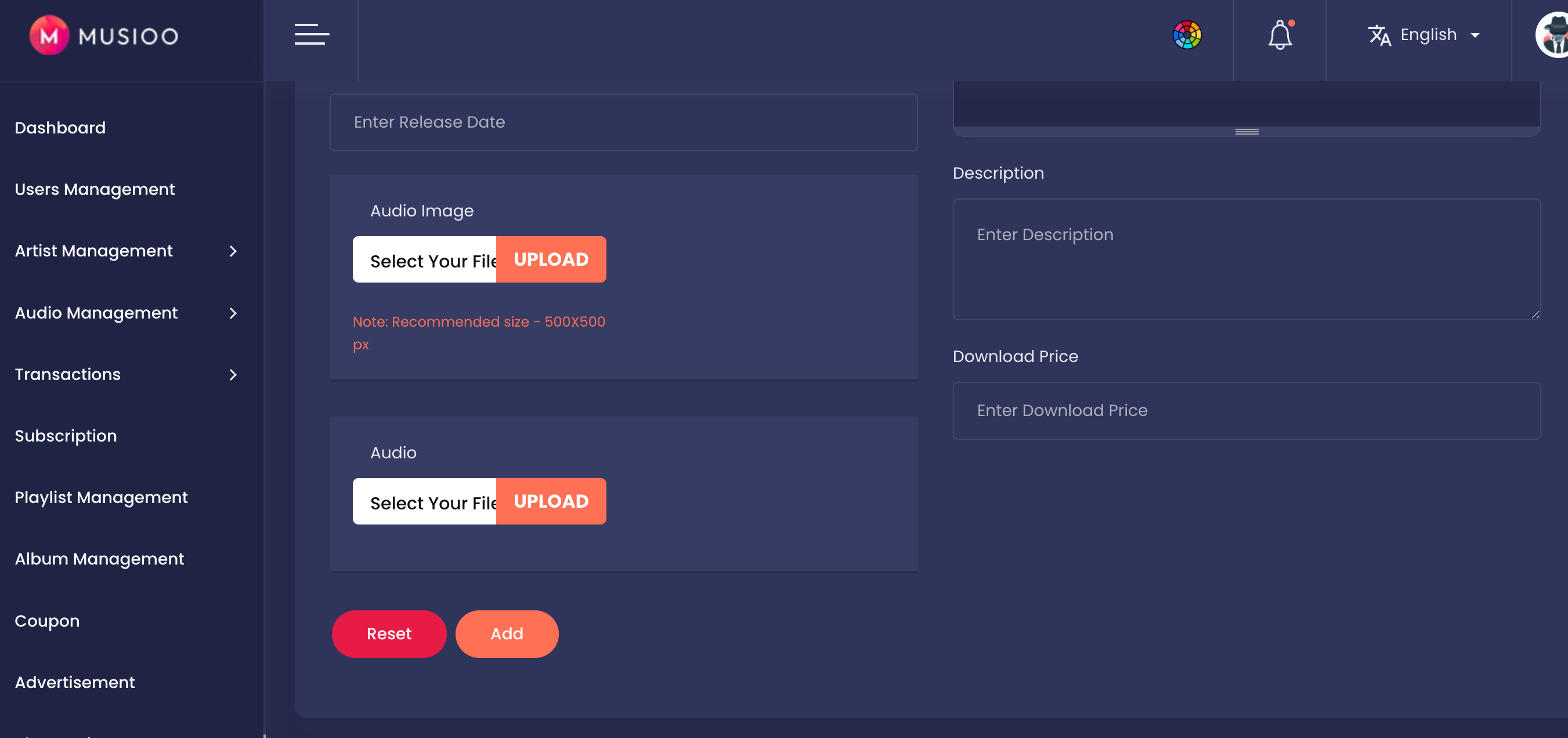Open Subscription page
This screenshot has height=738, width=1568.
tap(66, 436)
